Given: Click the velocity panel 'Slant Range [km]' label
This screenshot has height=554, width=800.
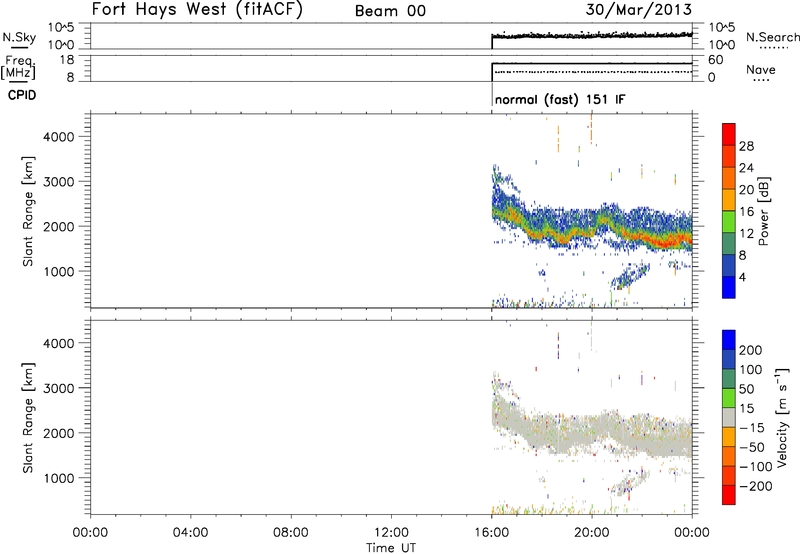Looking at the screenshot, I should (x=28, y=417).
